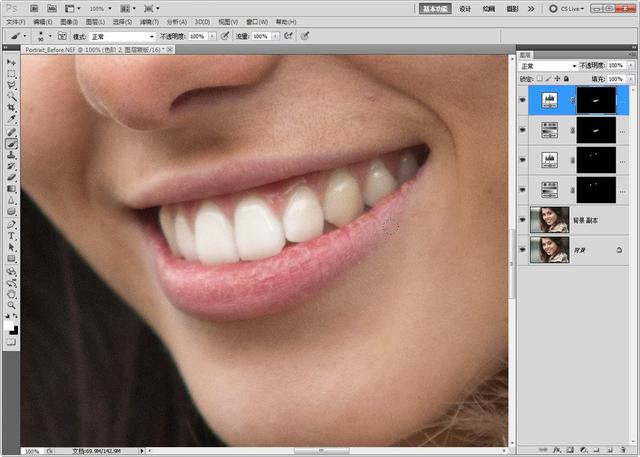Select the Spot Healing Brush tool
640x457 pixels.
tap(11, 132)
